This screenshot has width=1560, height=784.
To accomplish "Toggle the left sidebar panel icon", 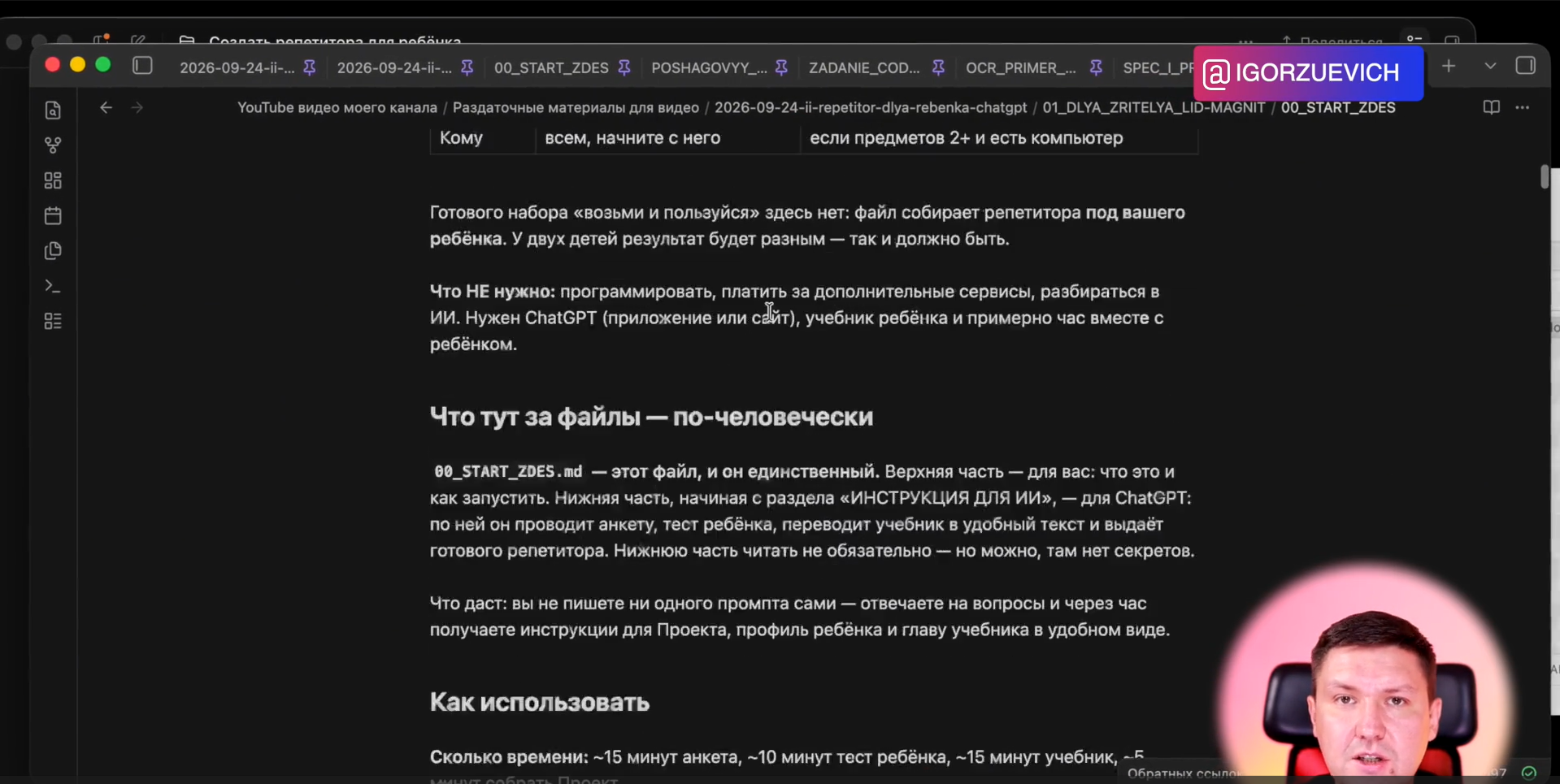I will click(x=142, y=66).
